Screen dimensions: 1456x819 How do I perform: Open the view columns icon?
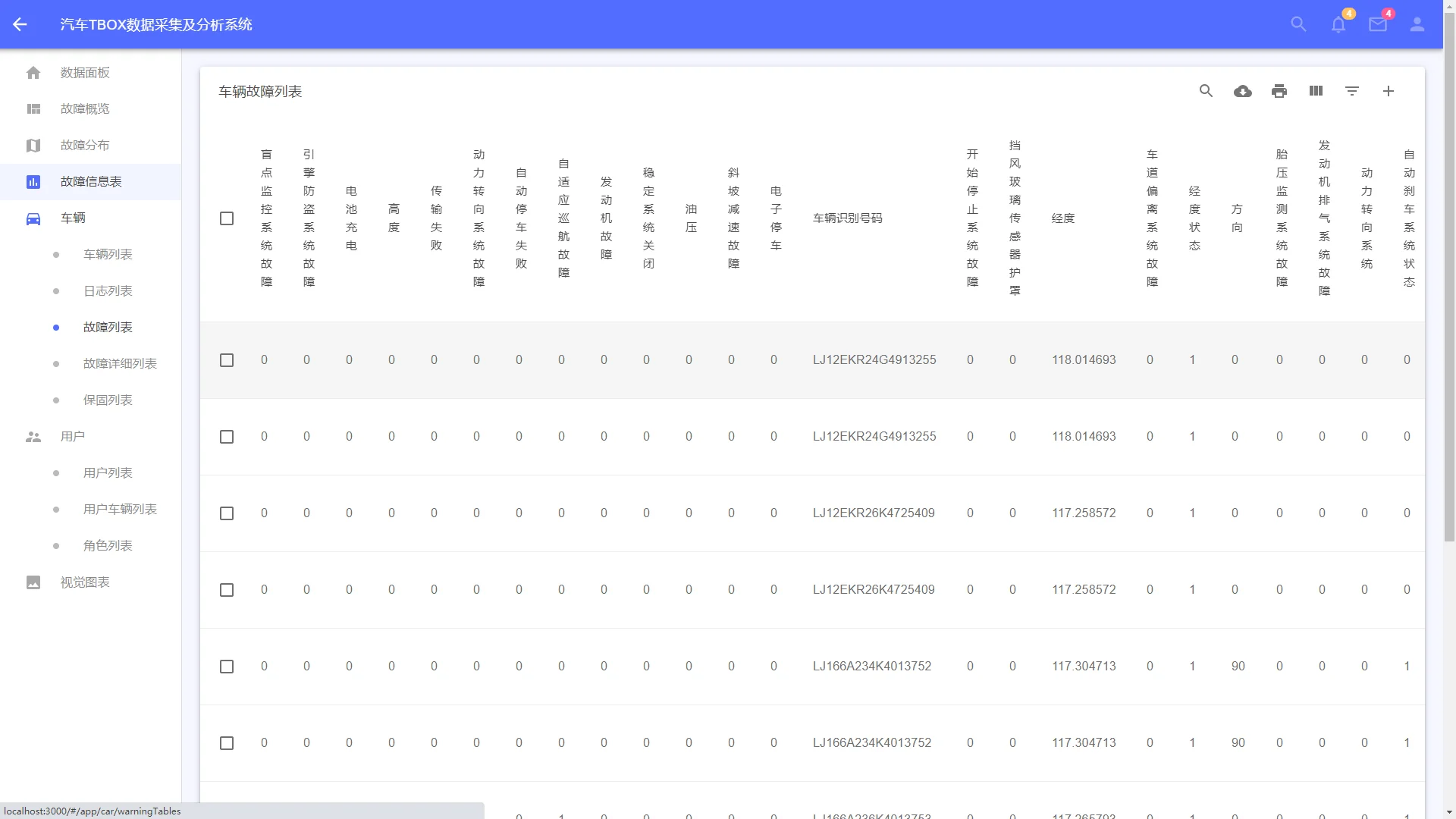tap(1316, 91)
